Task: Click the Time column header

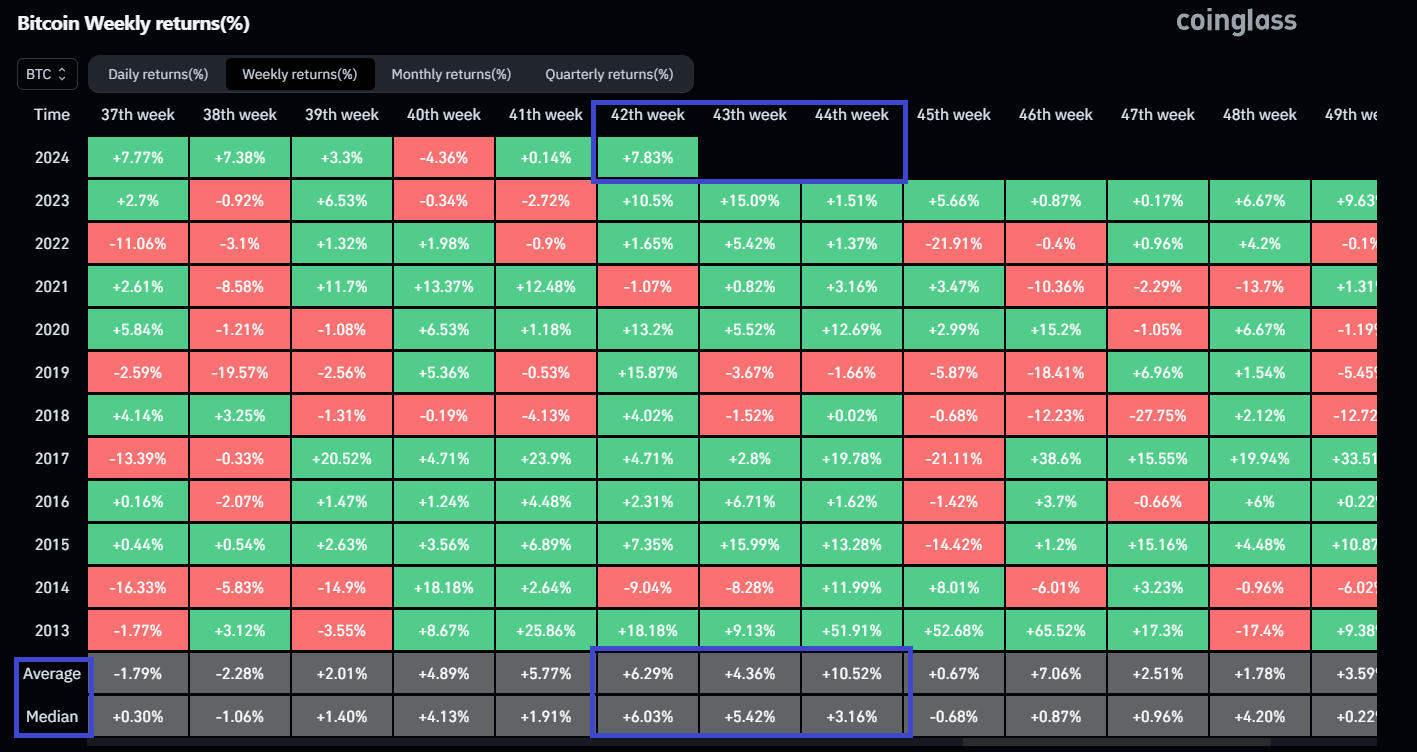Action: 52,114
